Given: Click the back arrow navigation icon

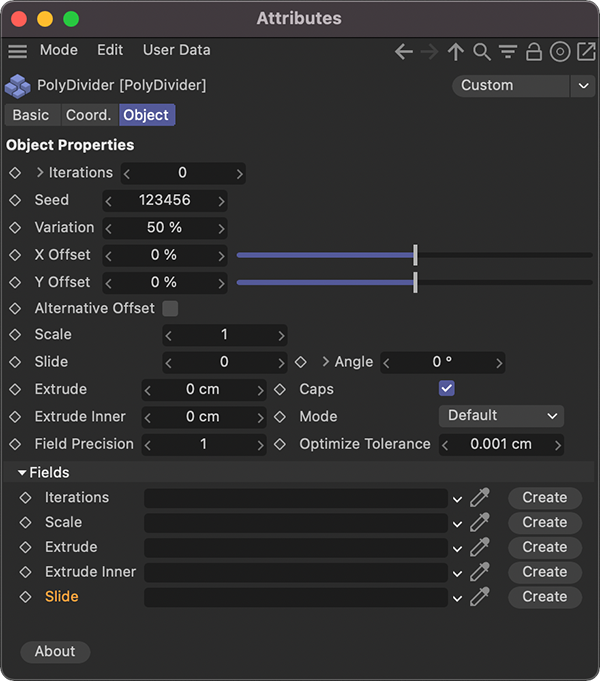Looking at the screenshot, I should [404, 51].
